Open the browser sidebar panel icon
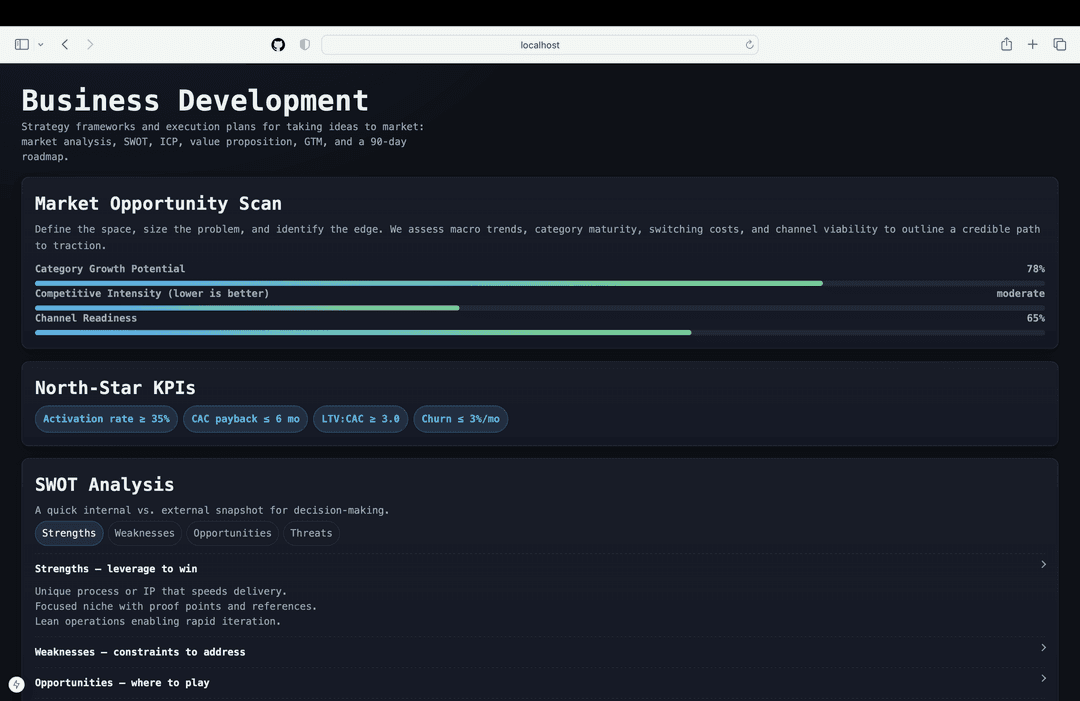Screen dimensions: 1080x701 click(x=22, y=44)
